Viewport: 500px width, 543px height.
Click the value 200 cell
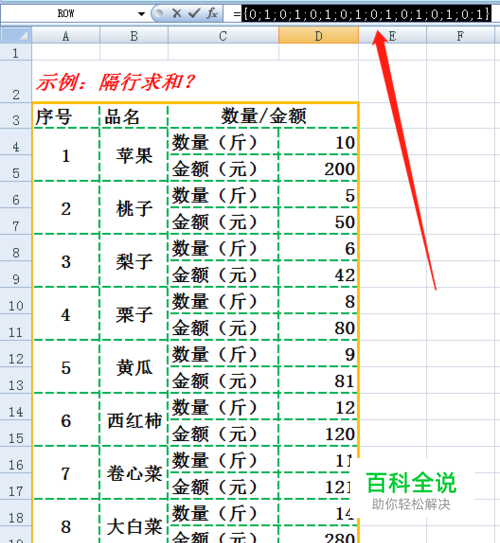coord(318,169)
